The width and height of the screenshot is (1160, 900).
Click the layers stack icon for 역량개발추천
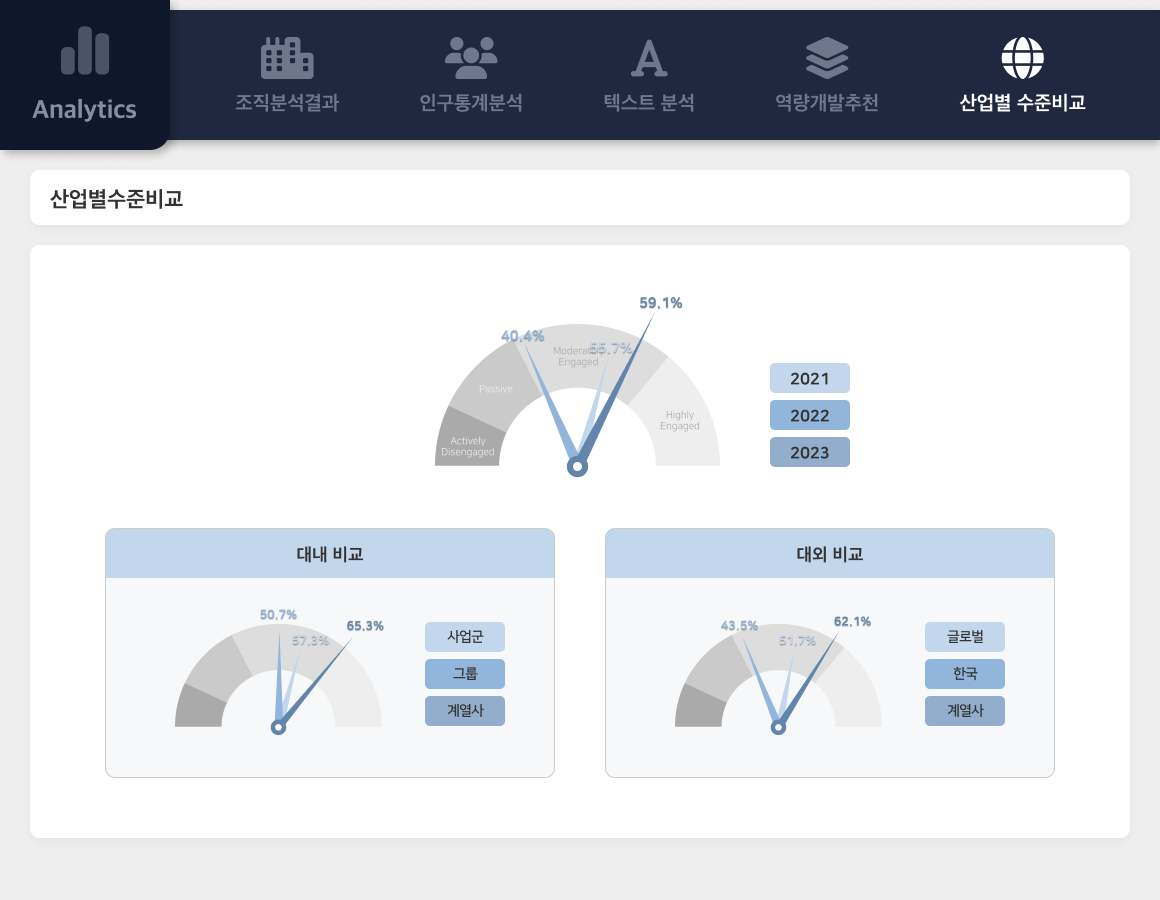pos(827,58)
